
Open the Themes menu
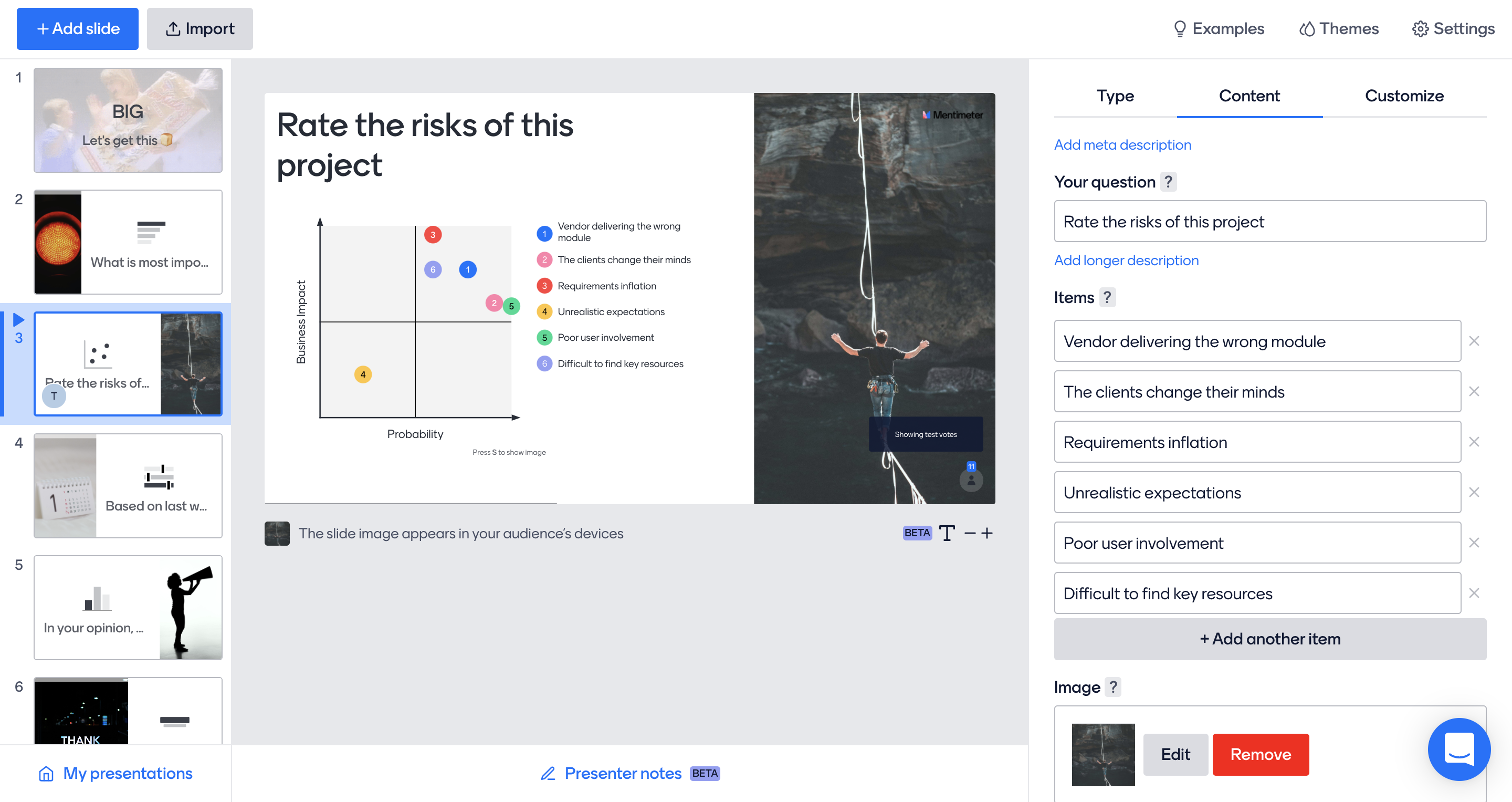point(1339,29)
